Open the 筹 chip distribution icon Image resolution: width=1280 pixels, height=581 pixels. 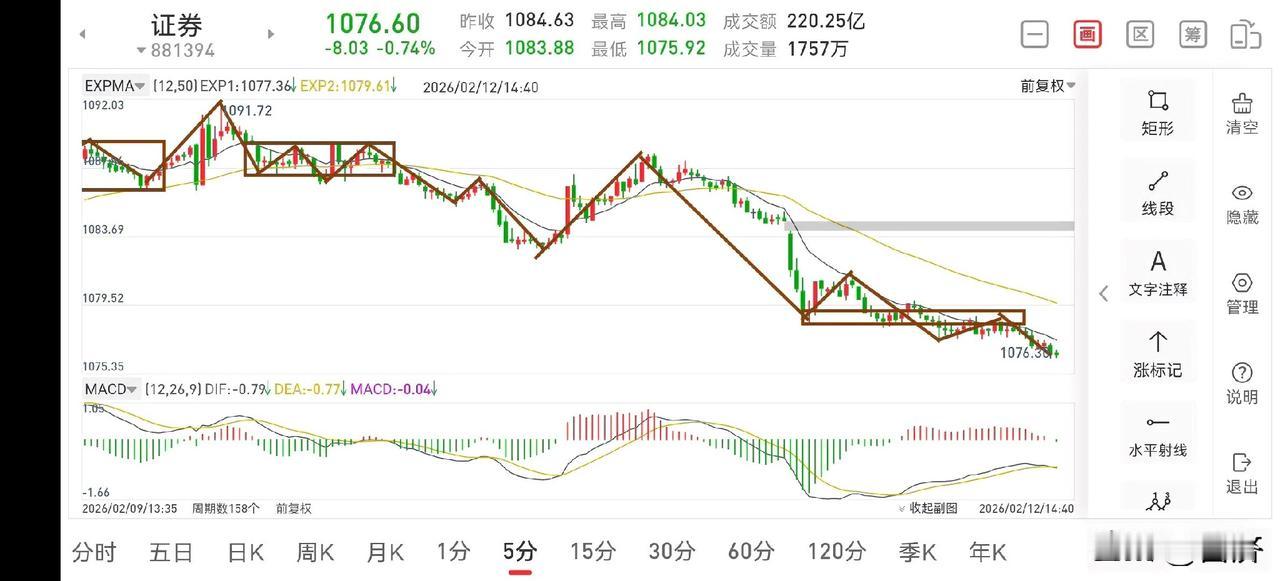(1192, 34)
